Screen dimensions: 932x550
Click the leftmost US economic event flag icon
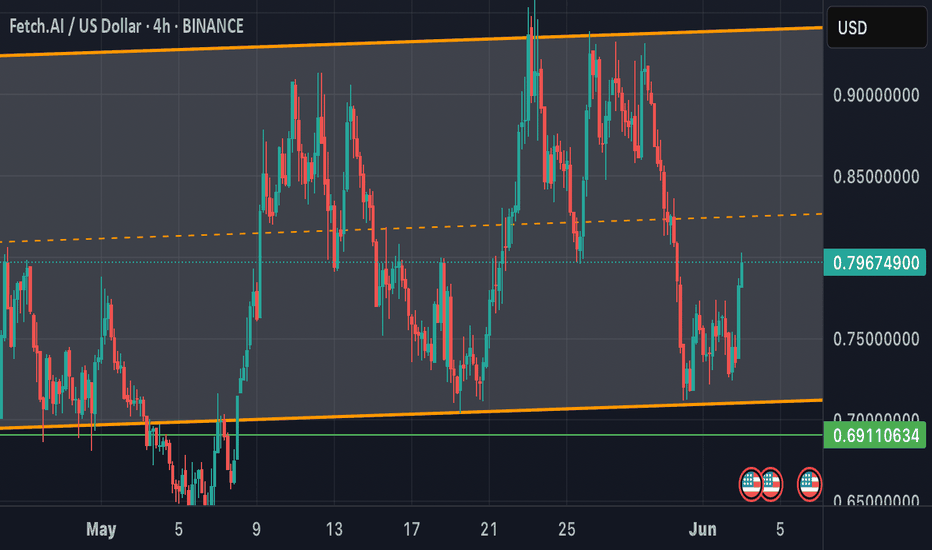point(751,484)
